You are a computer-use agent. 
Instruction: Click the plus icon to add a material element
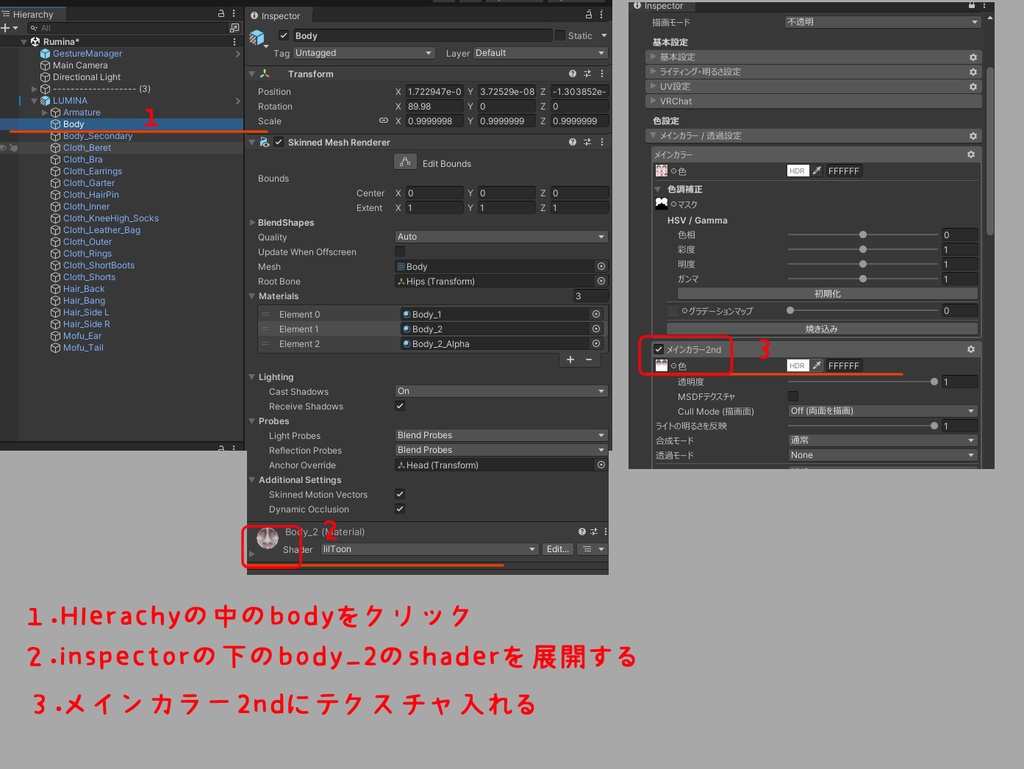569,359
